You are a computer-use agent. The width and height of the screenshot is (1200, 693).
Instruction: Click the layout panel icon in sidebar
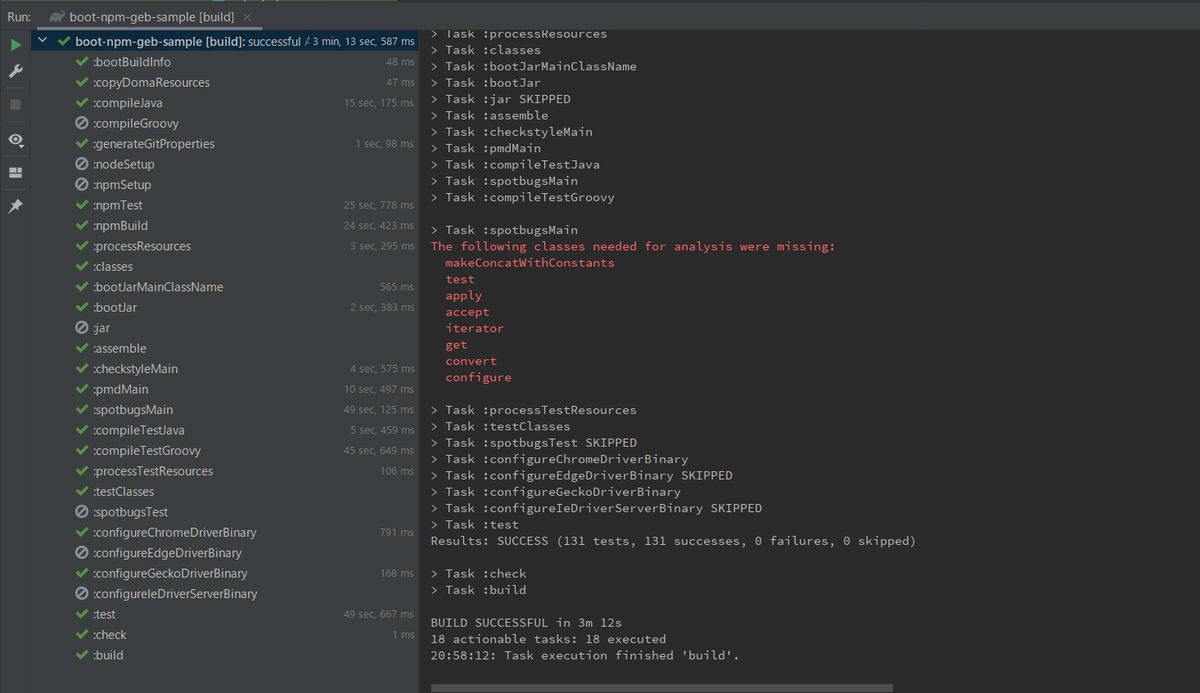pos(15,172)
